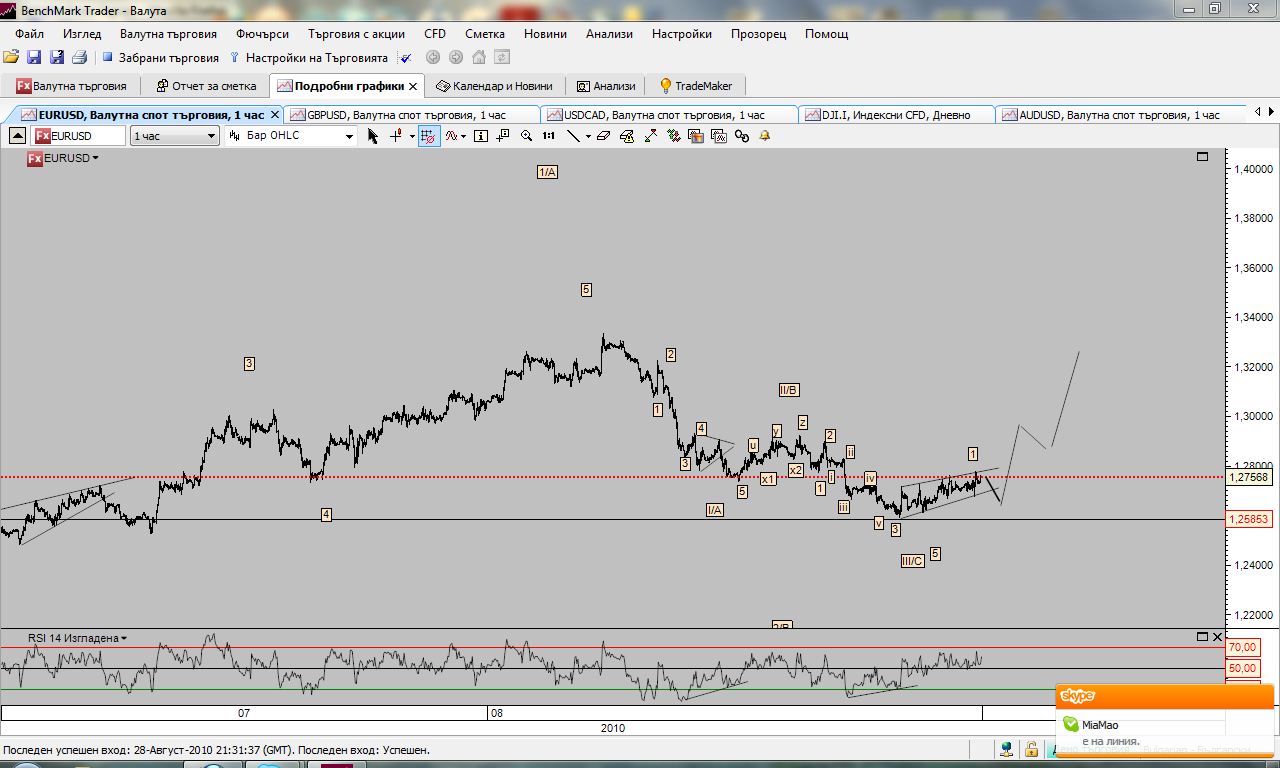
Task: Collapse the chart toolbar with up arrow
Action: click(x=18, y=136)
